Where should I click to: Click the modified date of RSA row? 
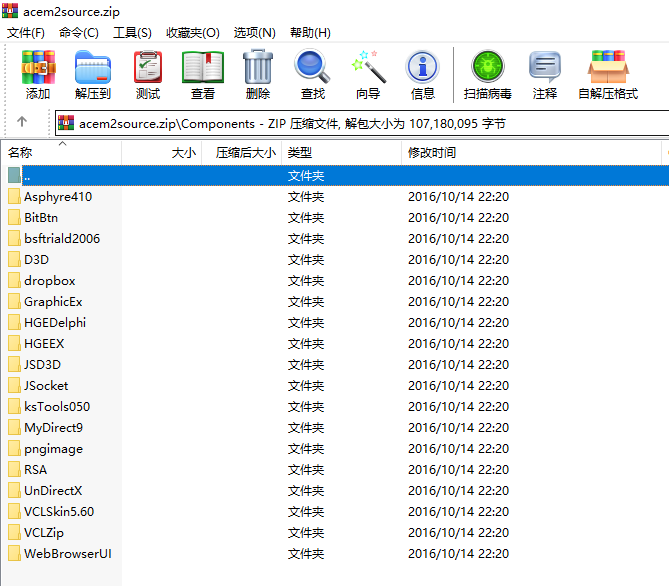tap(458, 469)
